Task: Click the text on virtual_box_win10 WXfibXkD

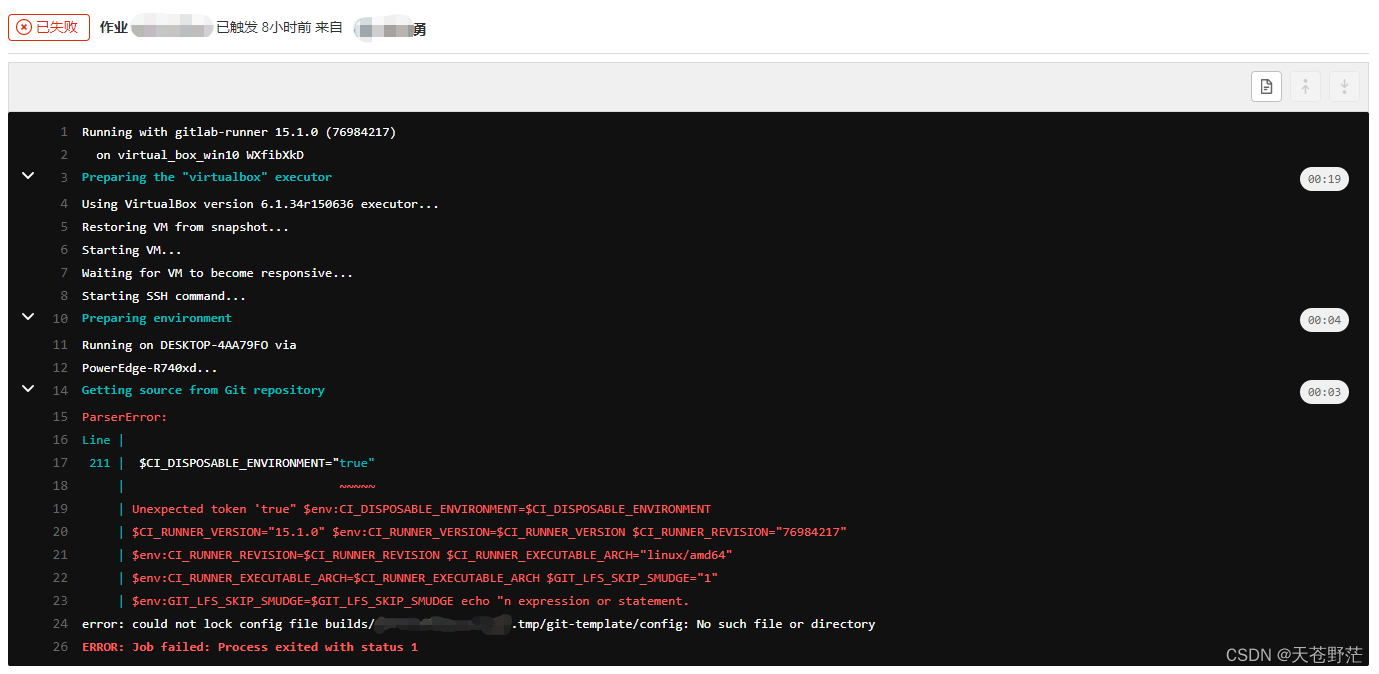Action: [200, 155]
